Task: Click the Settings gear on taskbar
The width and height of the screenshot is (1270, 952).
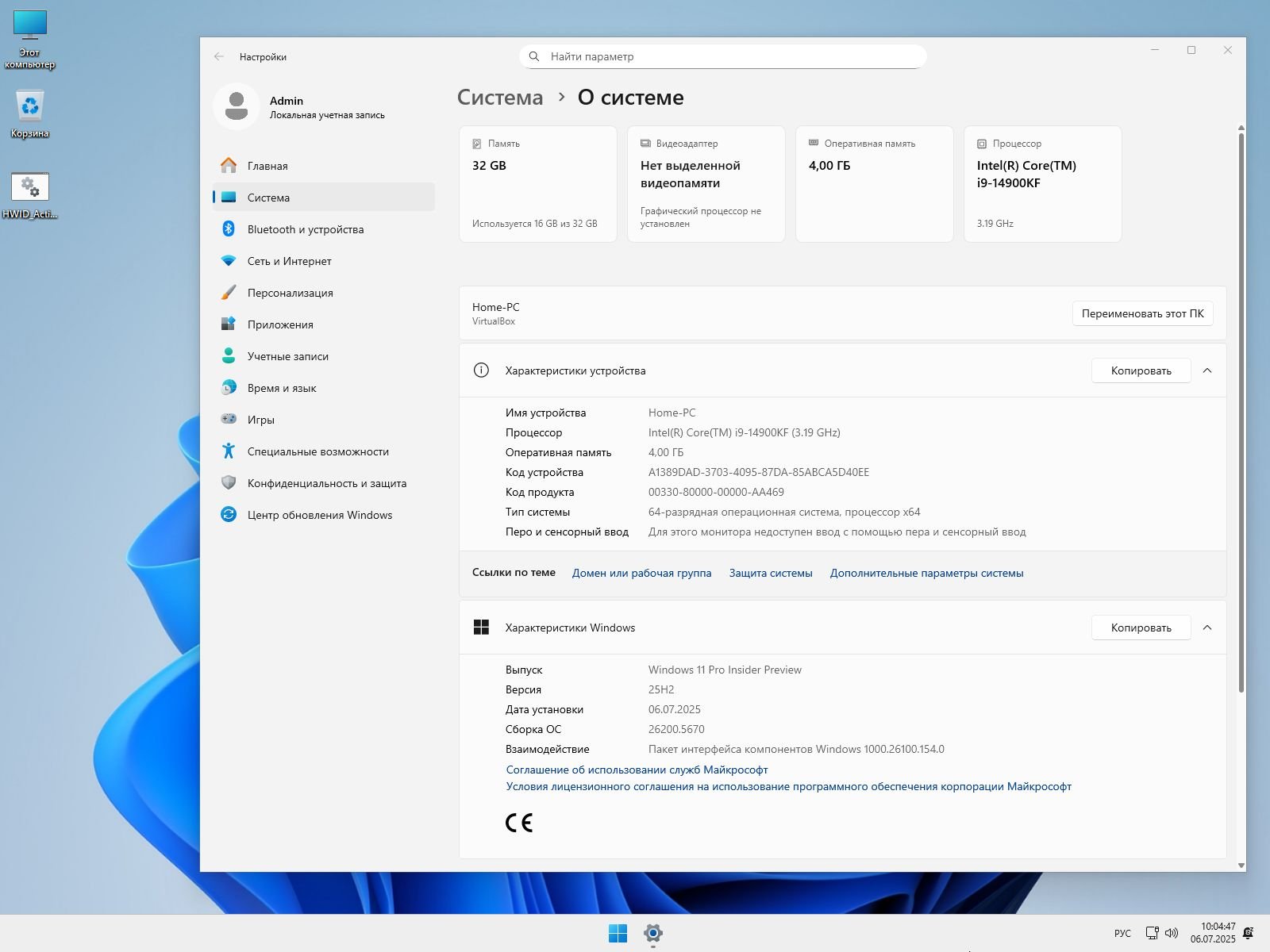Action: point(652,933)
